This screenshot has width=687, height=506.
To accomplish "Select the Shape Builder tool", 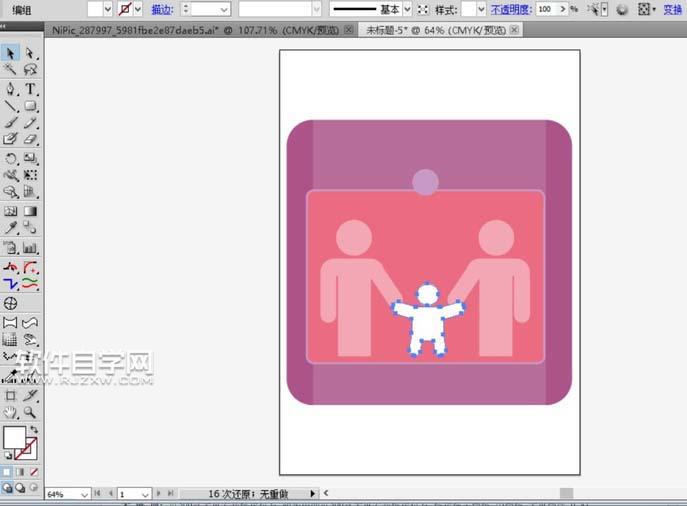I will [x=10, y=191].
